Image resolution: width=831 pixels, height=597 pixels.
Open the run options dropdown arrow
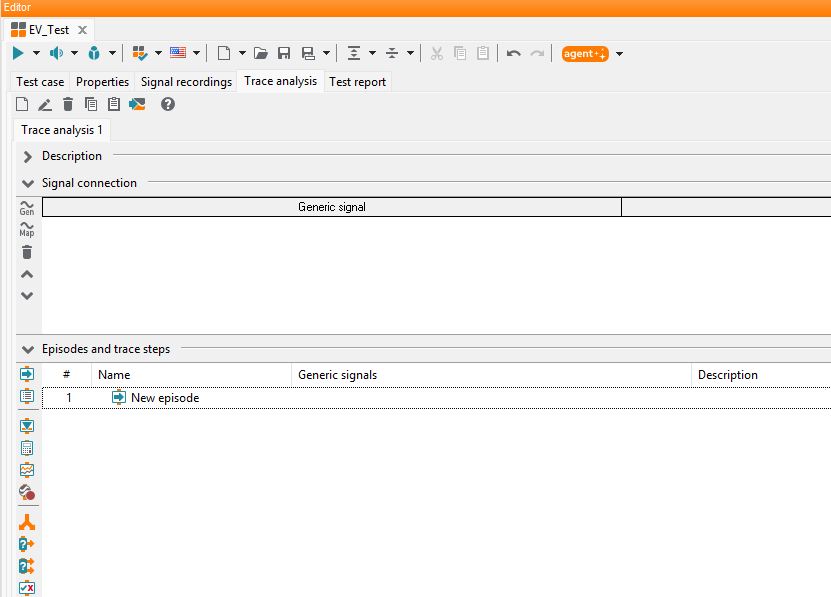36,53
